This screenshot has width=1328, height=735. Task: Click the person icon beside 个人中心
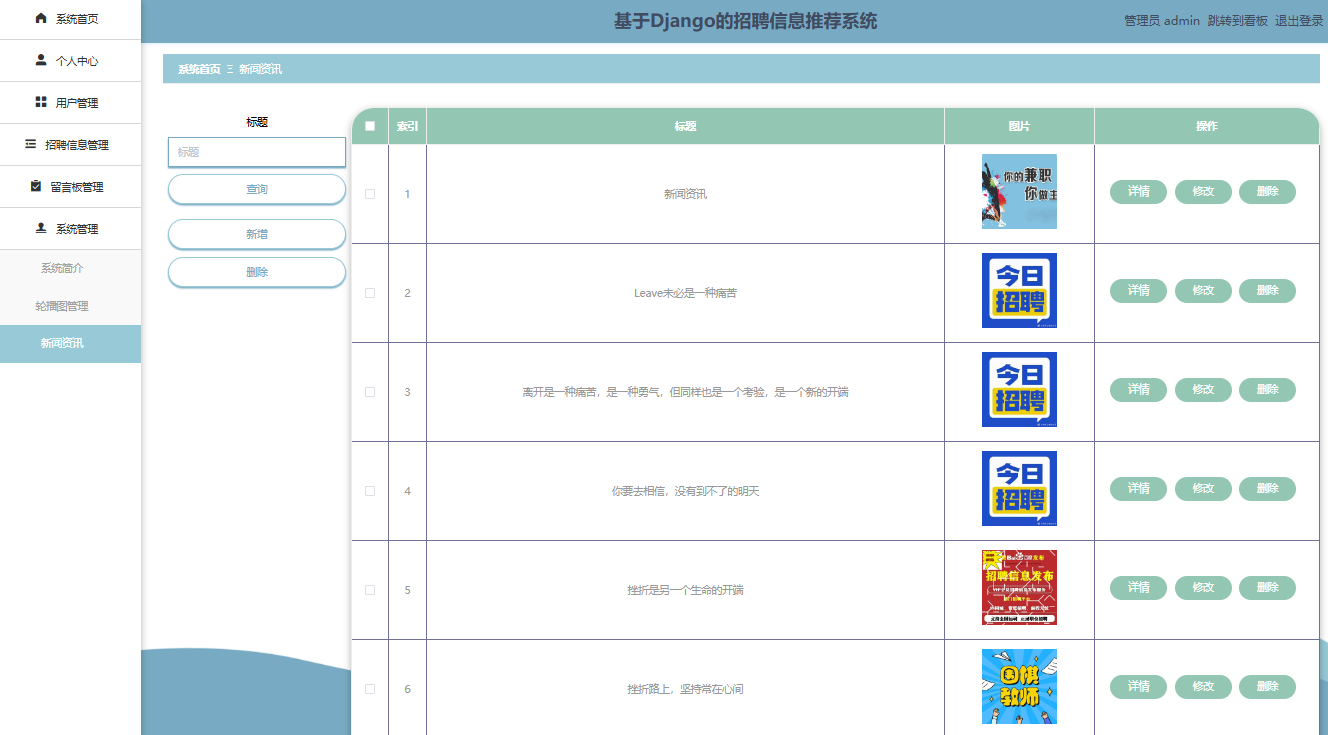tap(41, 60)
